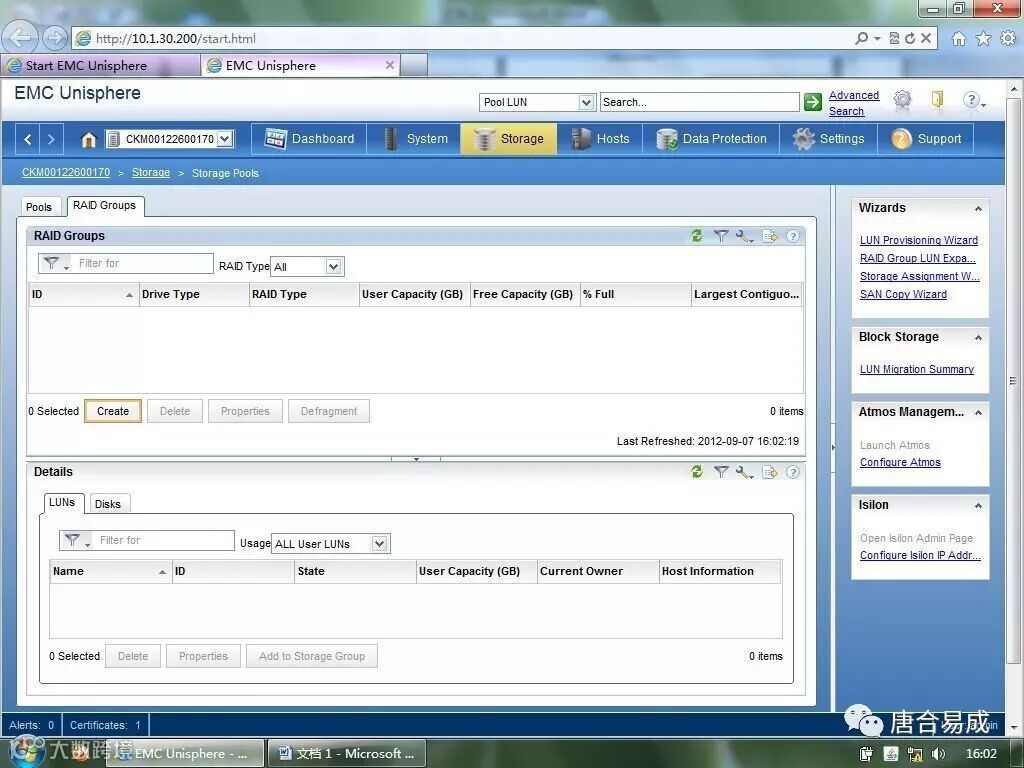This screenshot has width=1024, height=768.
Task: Collapse the Block Storage panel
Action: coord(978,338)
